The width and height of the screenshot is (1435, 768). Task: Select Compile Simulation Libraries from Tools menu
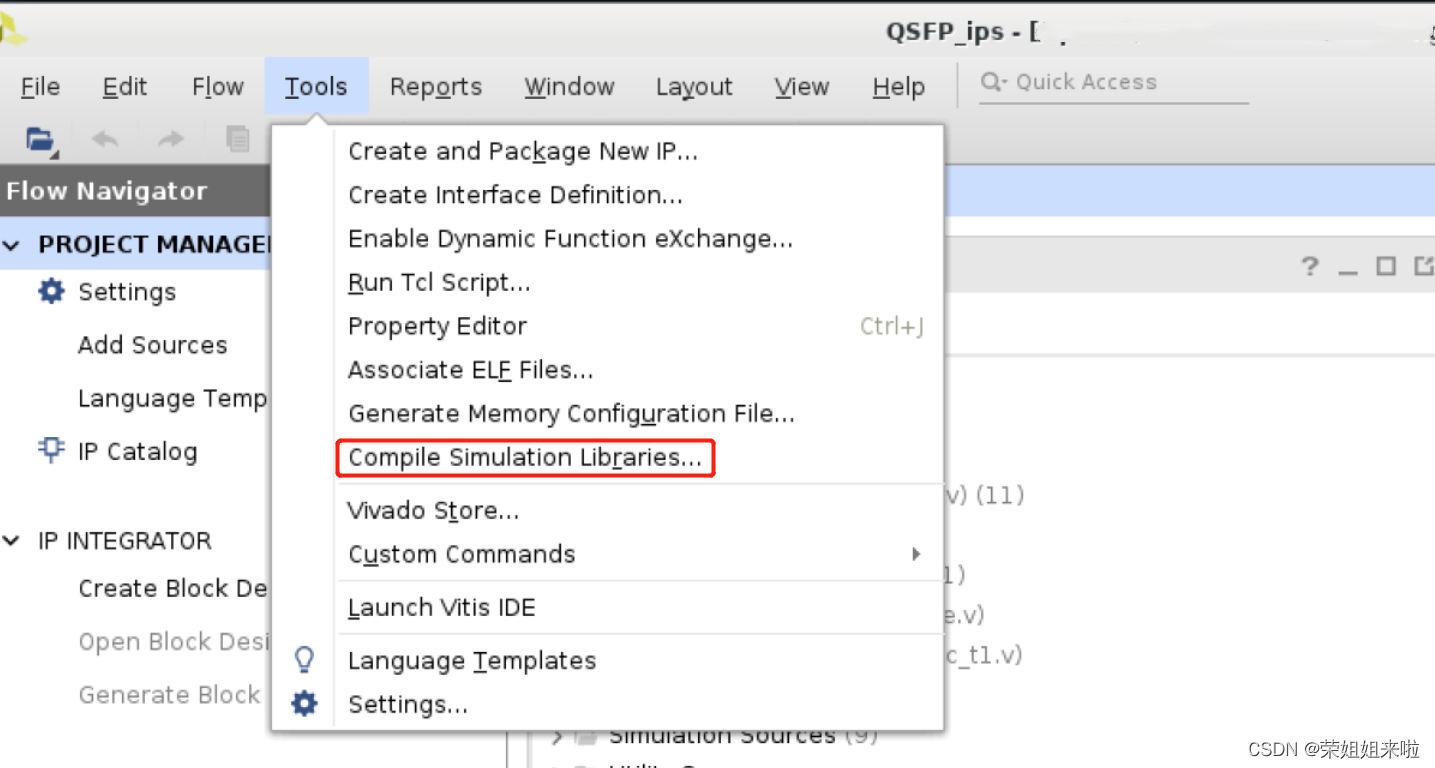tap(525, 457)
